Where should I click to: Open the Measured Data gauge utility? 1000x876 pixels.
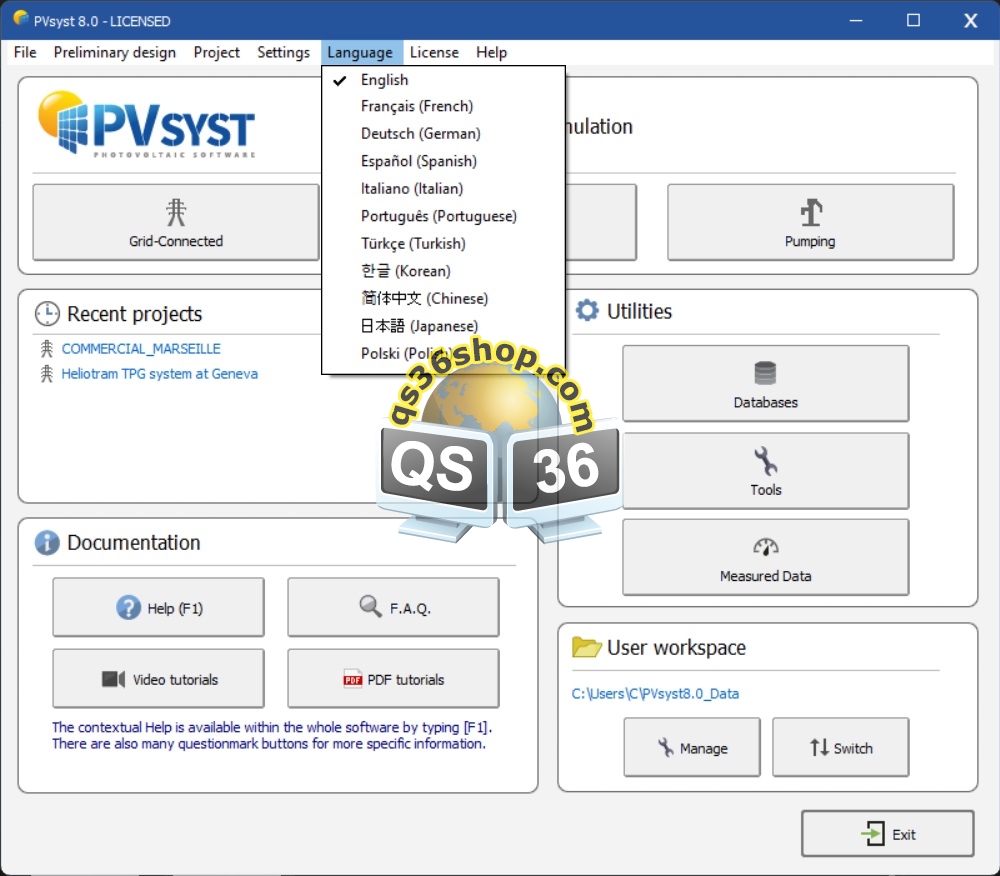pos(765,557)
